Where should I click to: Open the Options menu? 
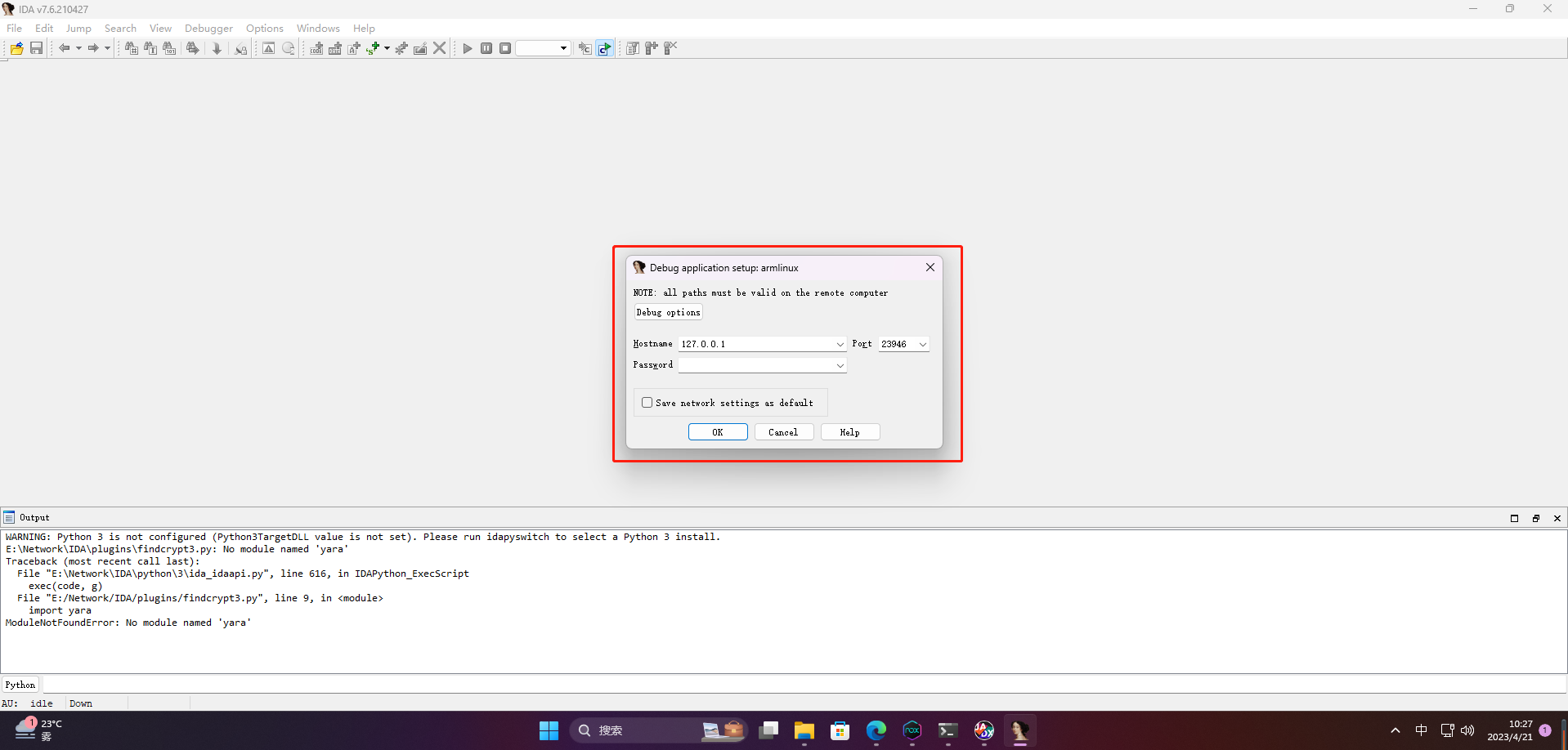click(265, 28)
